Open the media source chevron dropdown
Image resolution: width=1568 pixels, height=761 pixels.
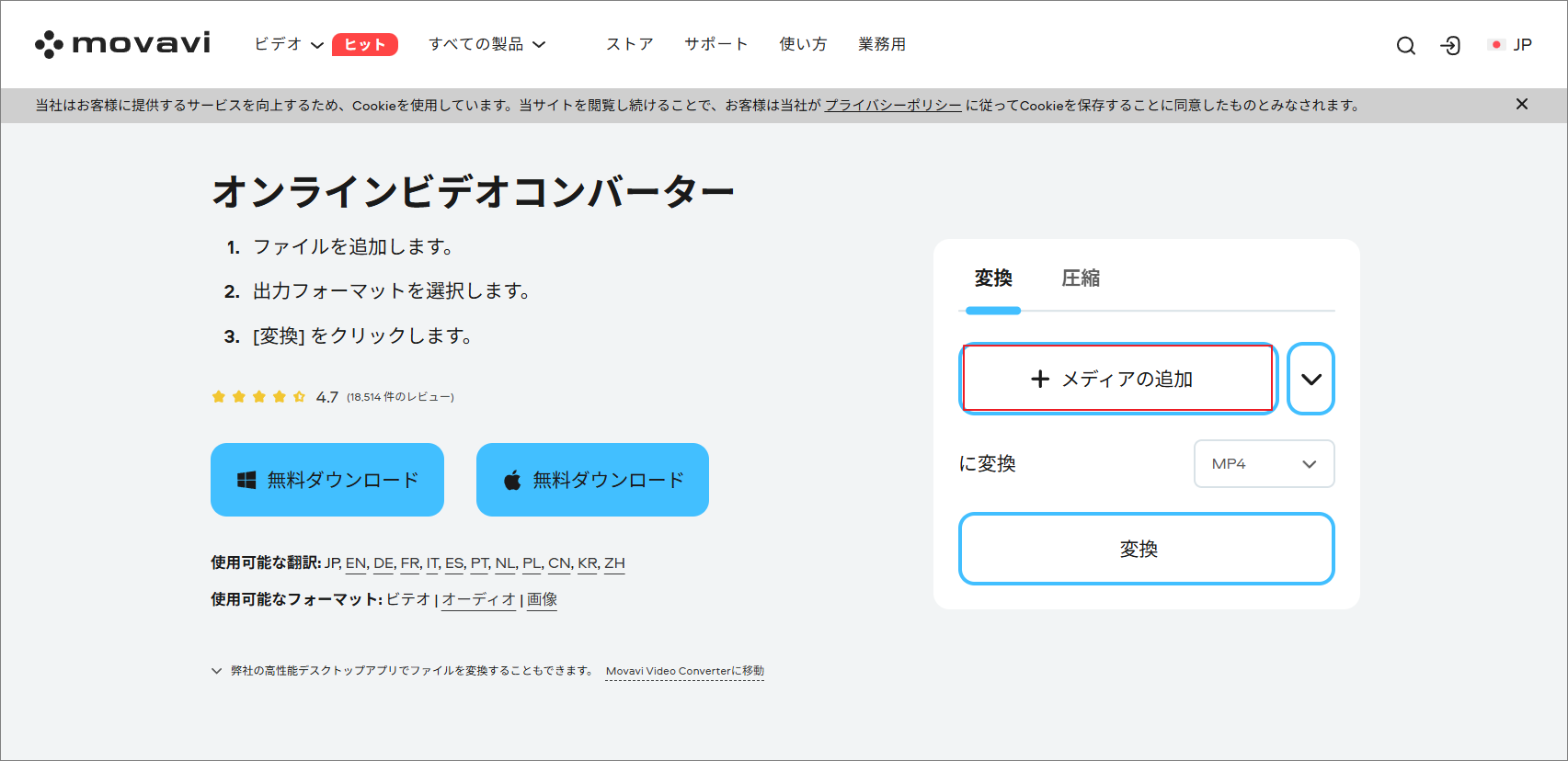coord(1311,379)
